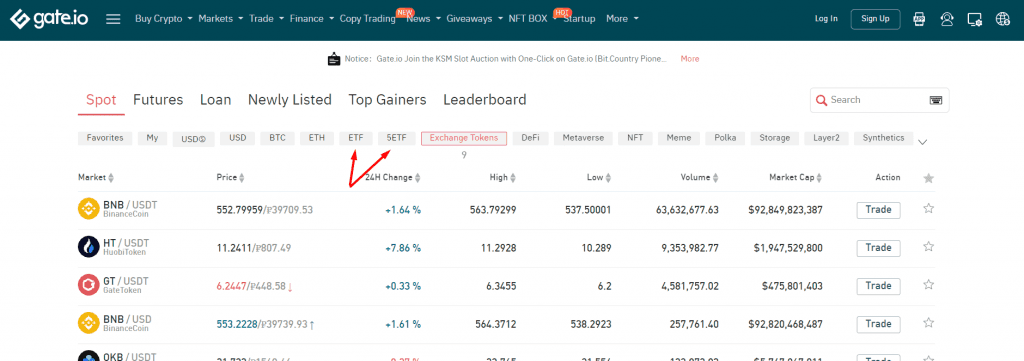Viewport: 1024px width, 361px height.
Task: Select the BTC filter chip
Action: click(x=278, y=138)
